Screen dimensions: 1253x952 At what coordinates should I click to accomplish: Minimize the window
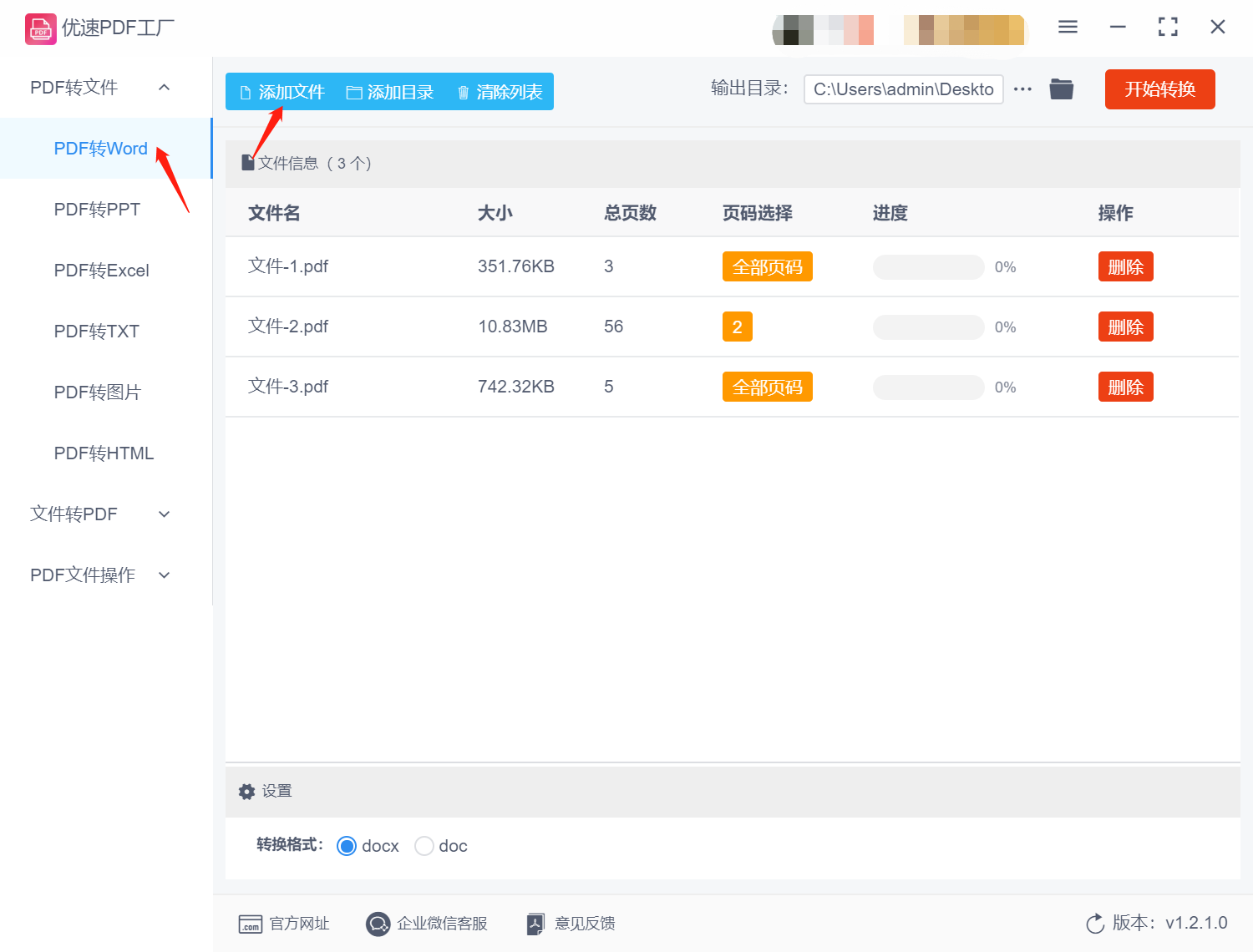coord(1118,27)
